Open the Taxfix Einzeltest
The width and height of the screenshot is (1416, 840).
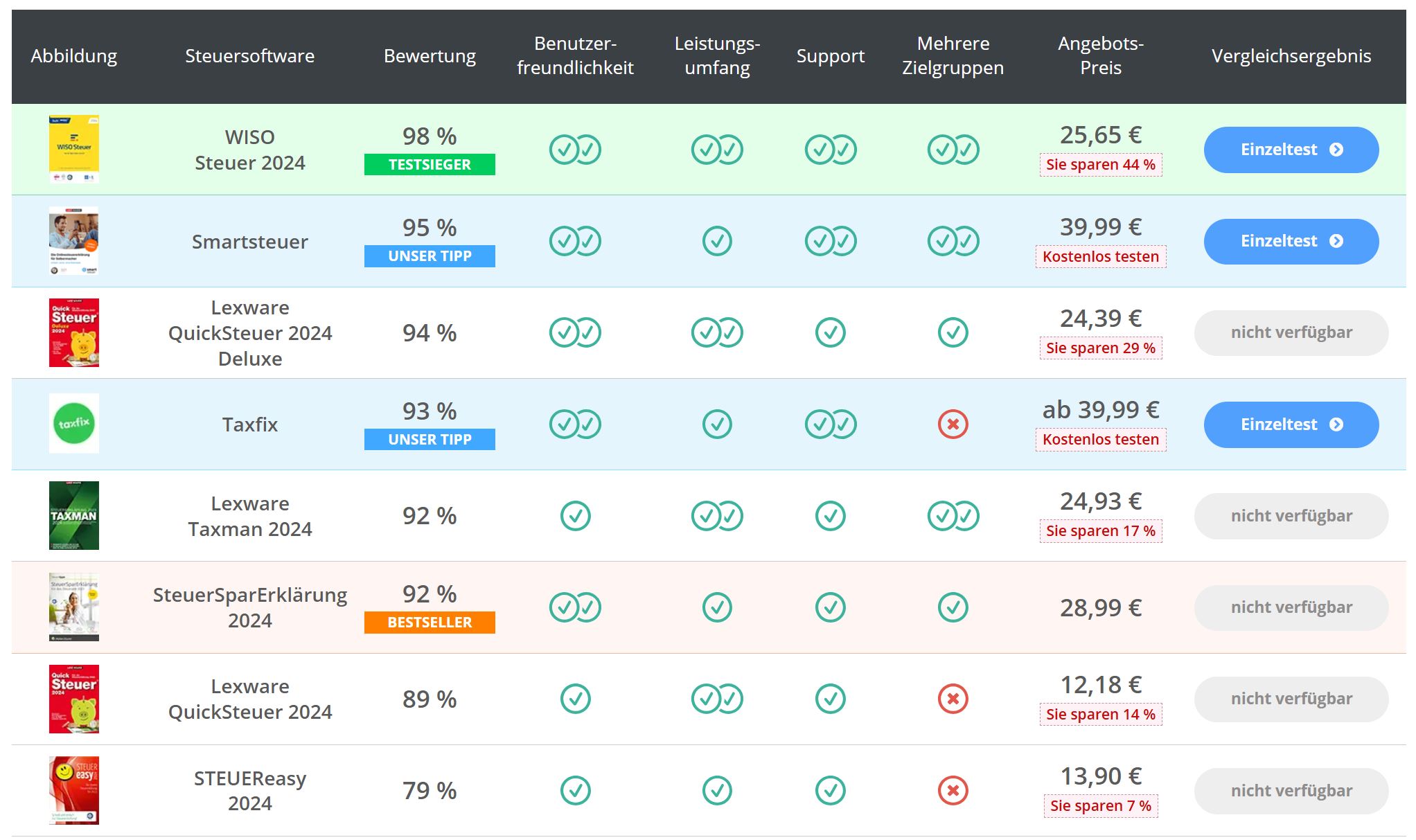coord(1291,425)
